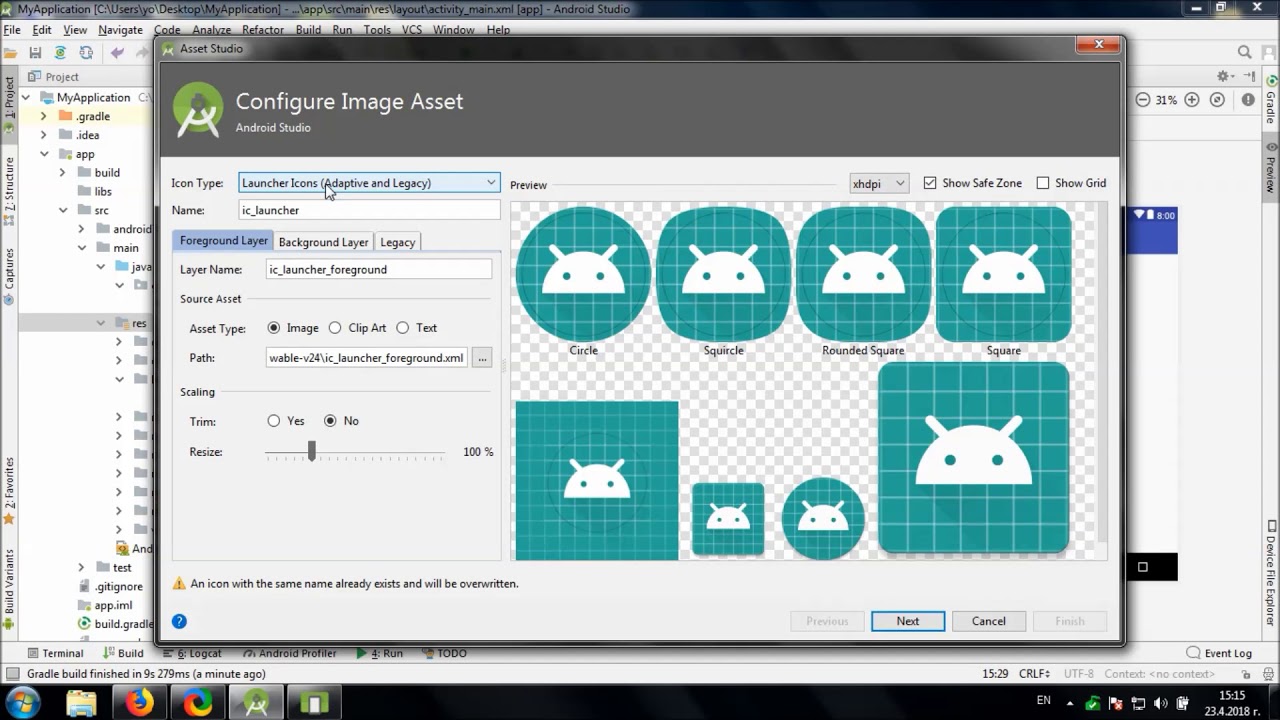1280x720 pixels.
Task: Click the Resize slider handle
Action: (312, 451)
